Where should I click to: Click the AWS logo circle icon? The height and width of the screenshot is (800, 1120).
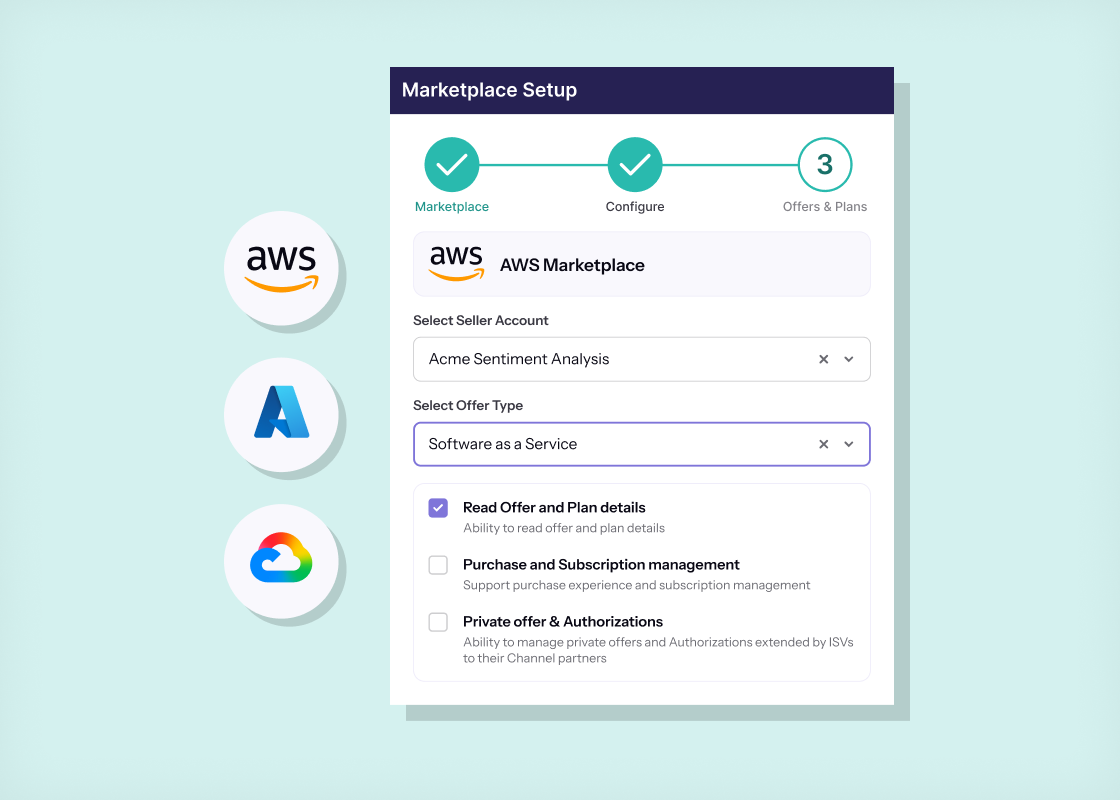pos(281,268)
